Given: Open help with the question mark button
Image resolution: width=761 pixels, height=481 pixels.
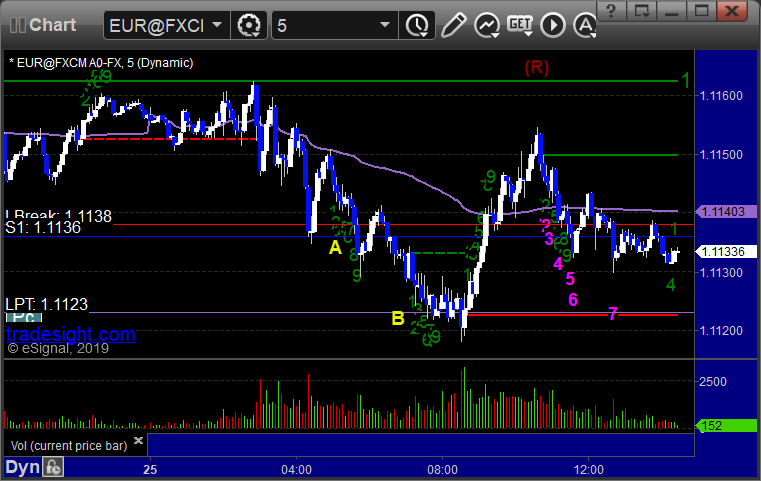Looking at the screenshot, I should click(611, 11).
